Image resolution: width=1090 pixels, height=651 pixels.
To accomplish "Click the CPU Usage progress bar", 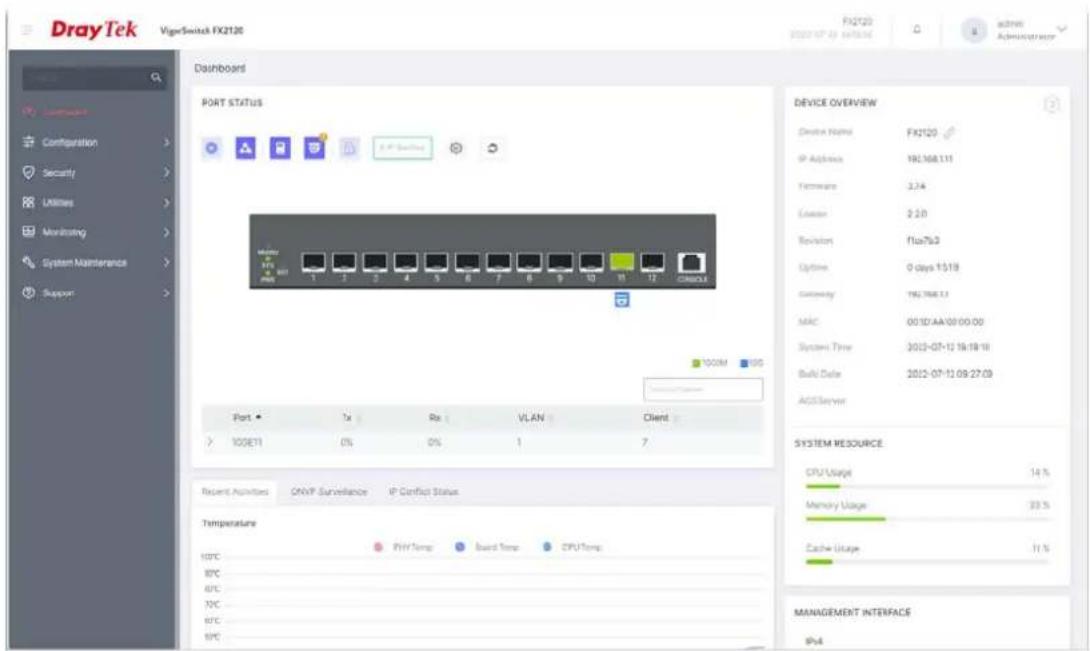I will coord(927,486).
